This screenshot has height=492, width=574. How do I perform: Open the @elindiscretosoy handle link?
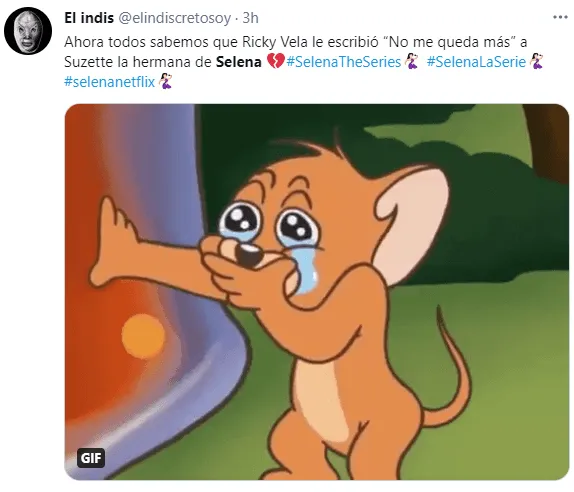pyautogui.click(x=174, y=18)
